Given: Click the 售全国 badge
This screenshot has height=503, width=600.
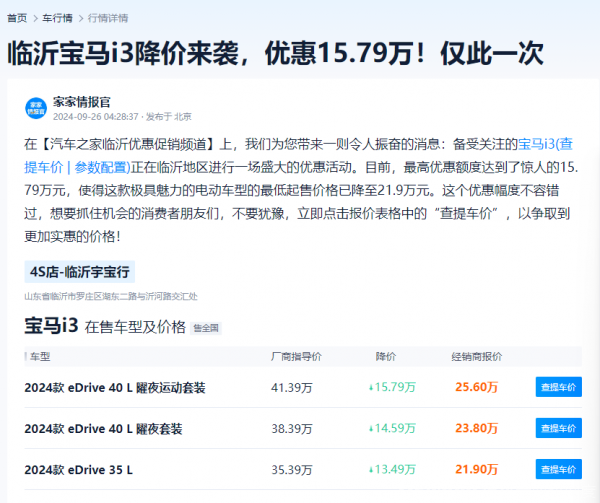Looking at the screenshot, I should [x=206, y=328].
